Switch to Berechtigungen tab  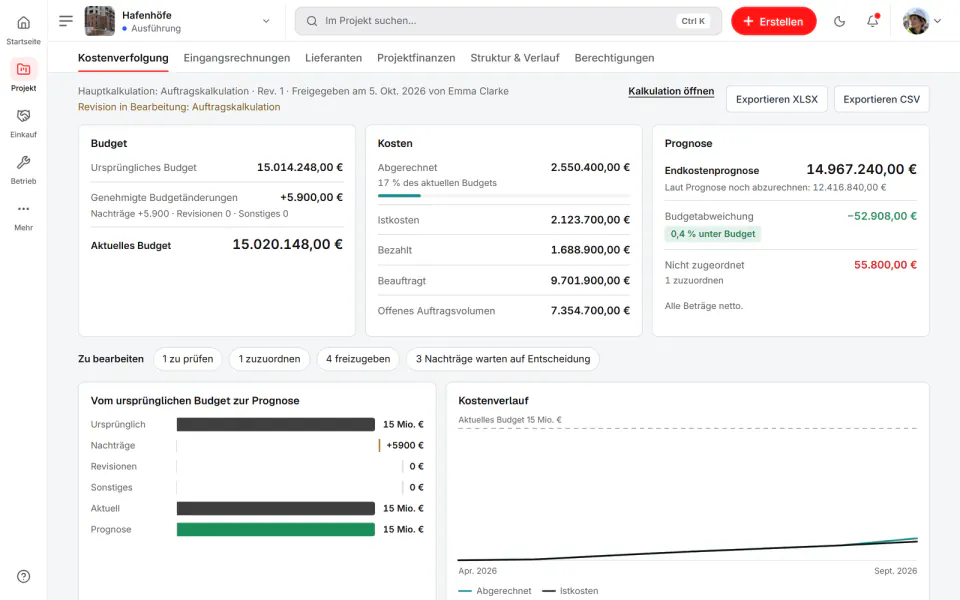[x=614, y=58]
